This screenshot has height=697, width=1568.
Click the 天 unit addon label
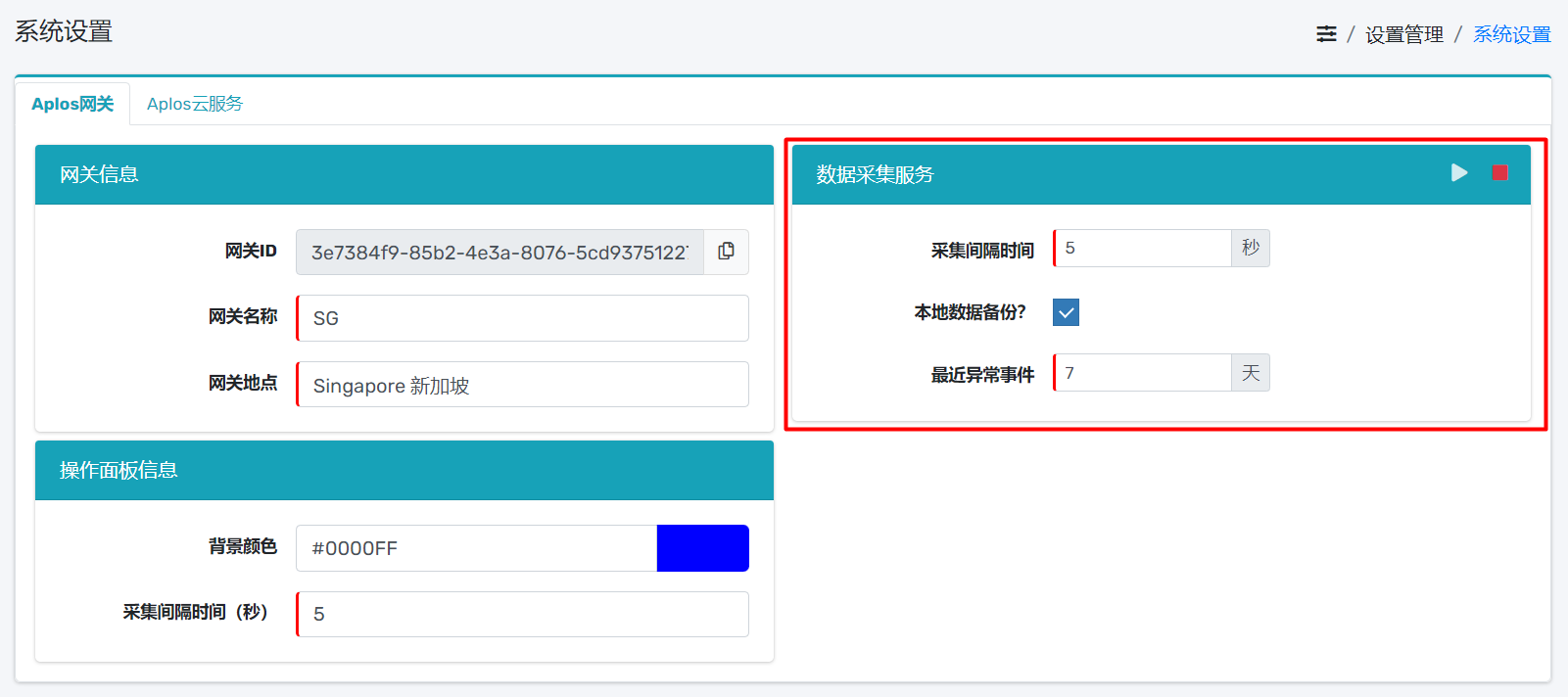(x=1251, y=373)
